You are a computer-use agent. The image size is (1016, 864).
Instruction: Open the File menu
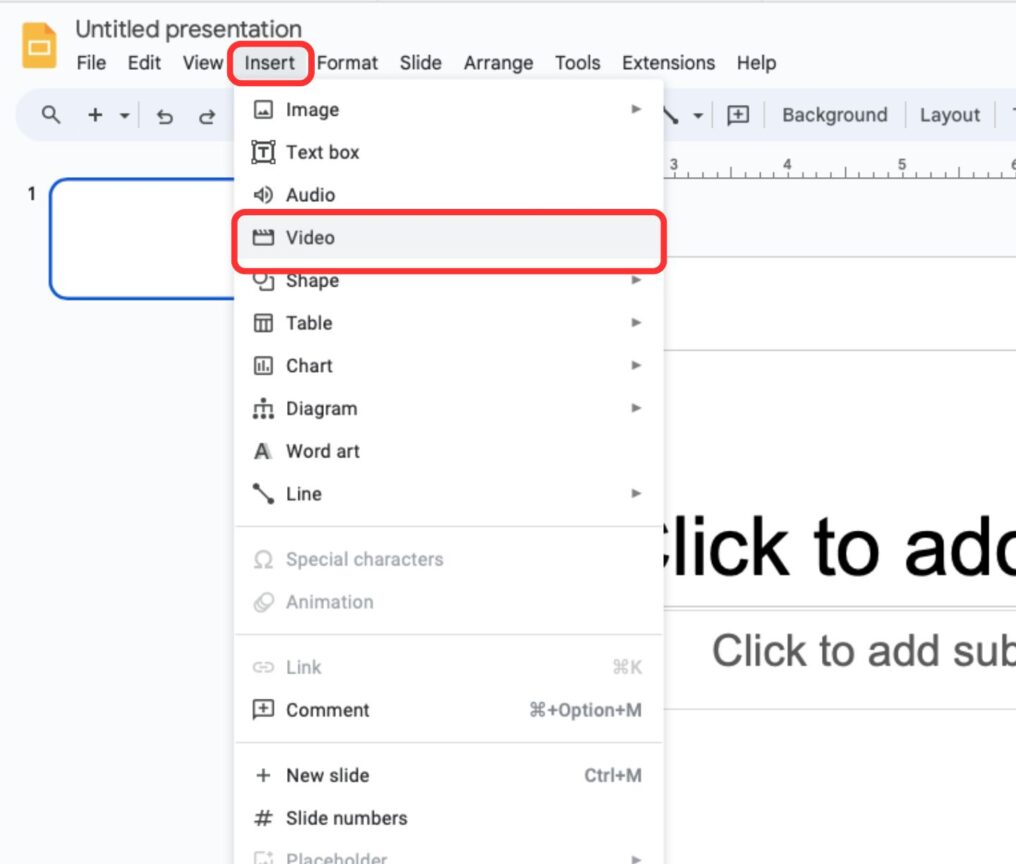tap(91, 63)
